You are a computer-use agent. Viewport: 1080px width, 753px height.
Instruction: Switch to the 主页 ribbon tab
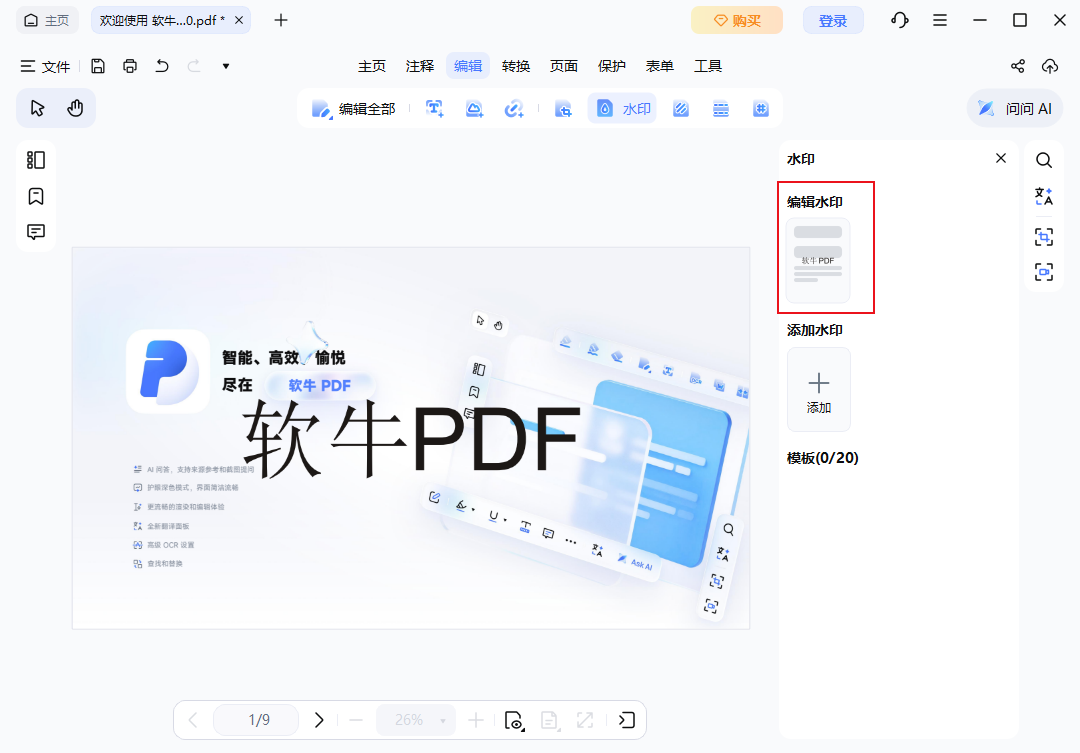click(372, 66)
